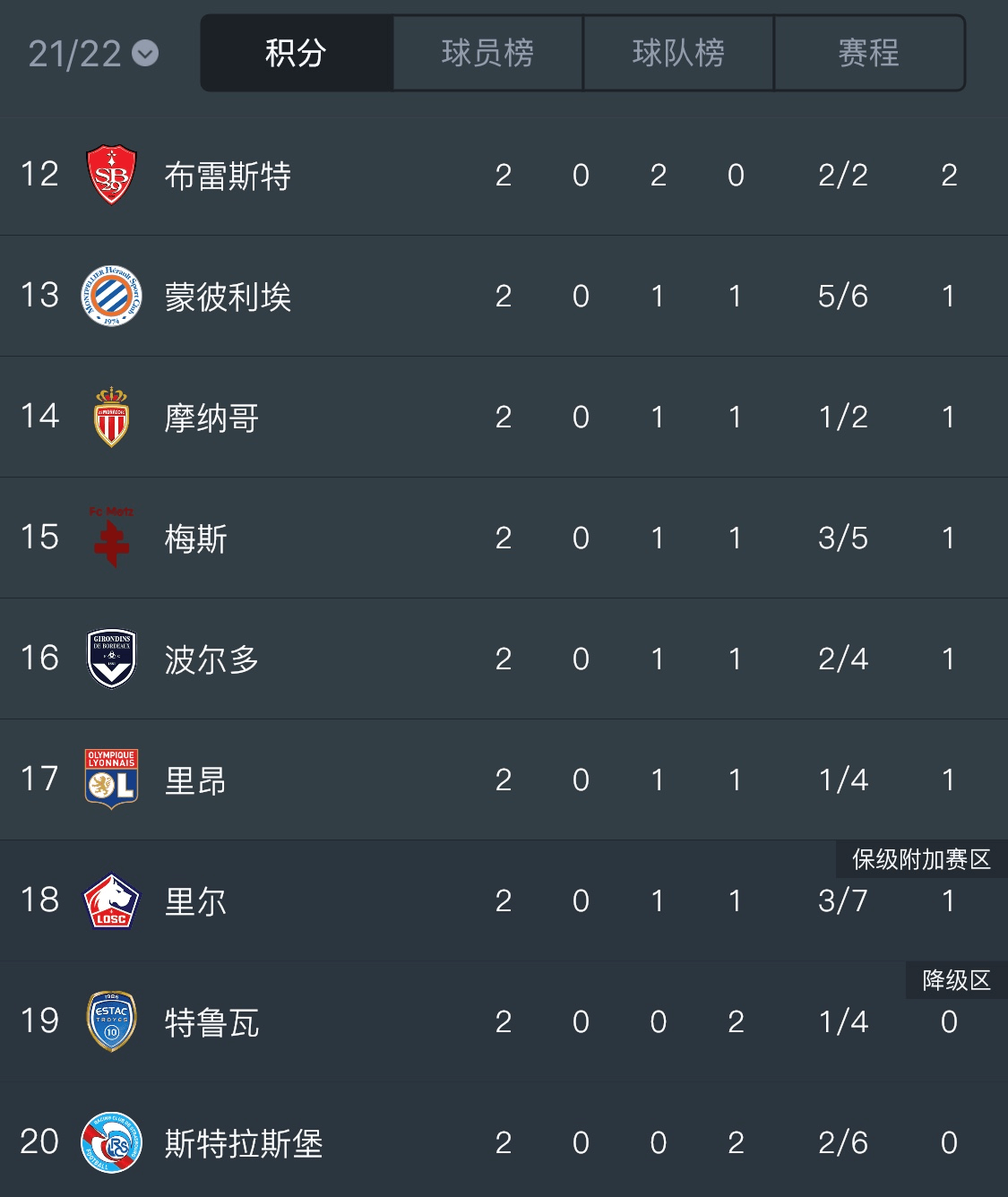The image size is (1008, 1197).
Task: Tap the ESTAC Troyes crest
Action: 111,1021
